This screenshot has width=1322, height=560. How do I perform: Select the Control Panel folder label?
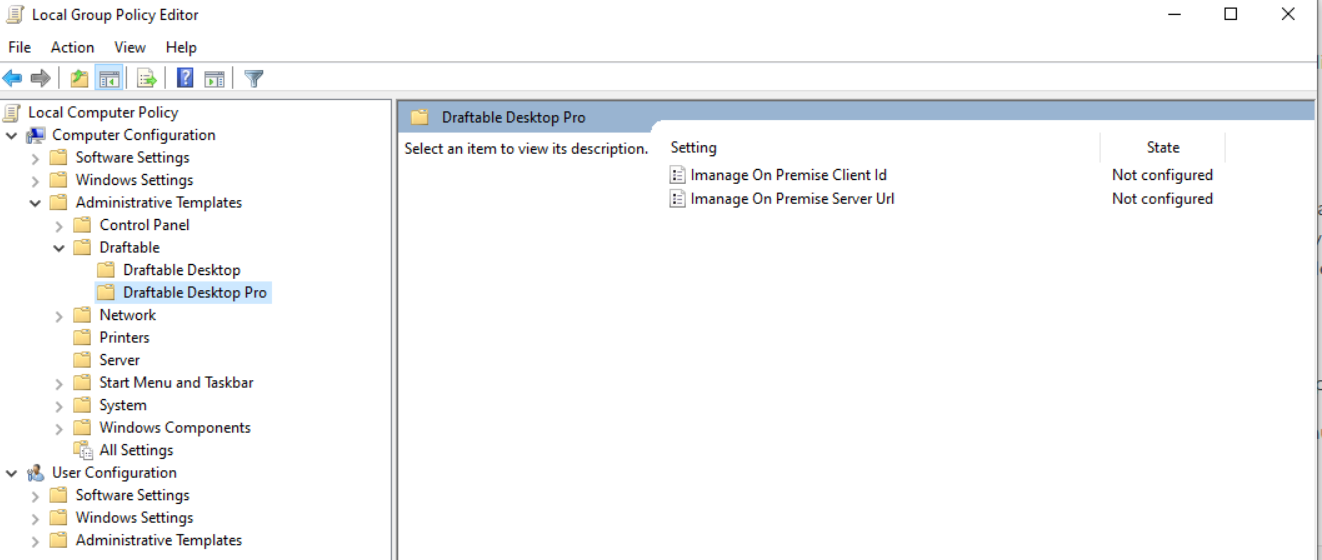[144, 225]
